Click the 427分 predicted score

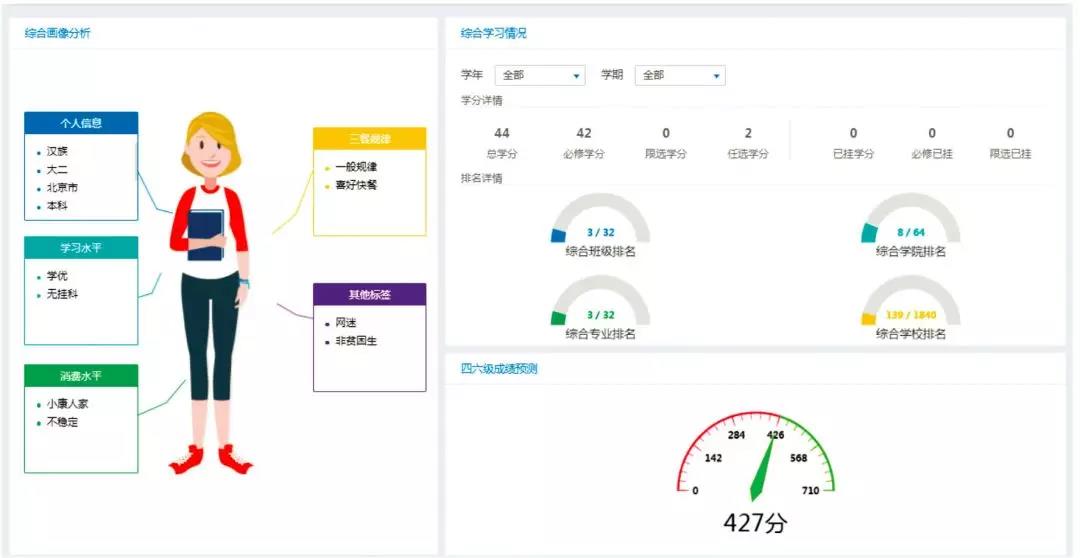pos(756,524)
